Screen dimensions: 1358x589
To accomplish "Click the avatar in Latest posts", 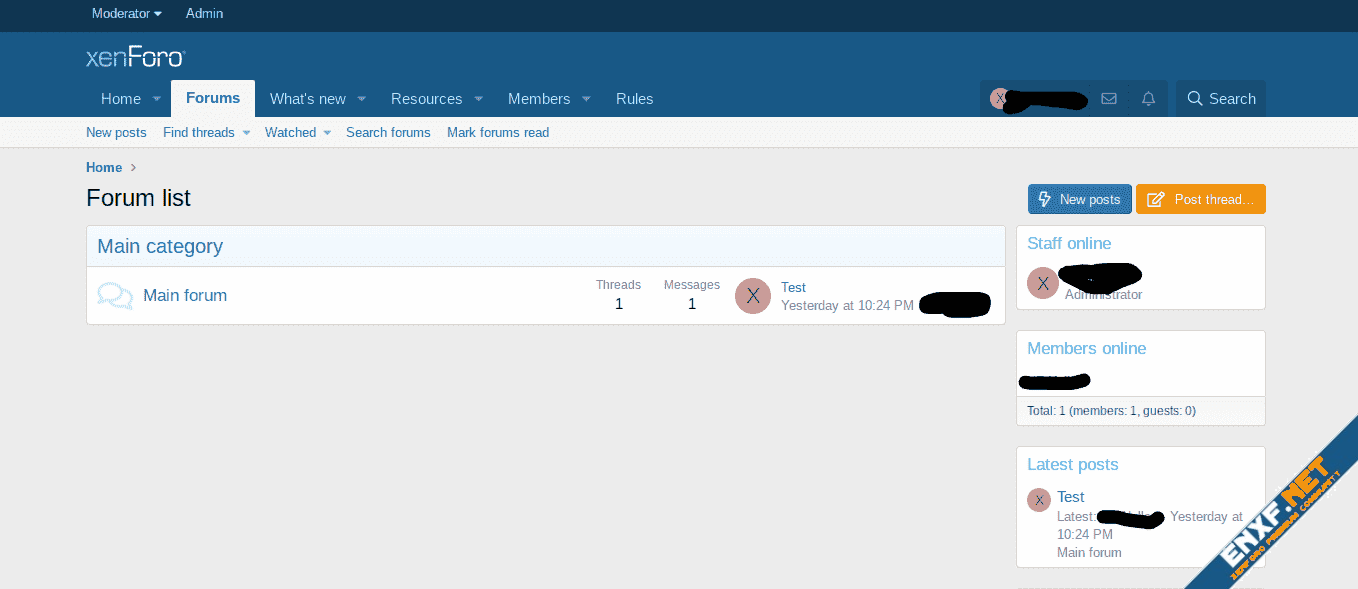I will tap(1039, 500).
